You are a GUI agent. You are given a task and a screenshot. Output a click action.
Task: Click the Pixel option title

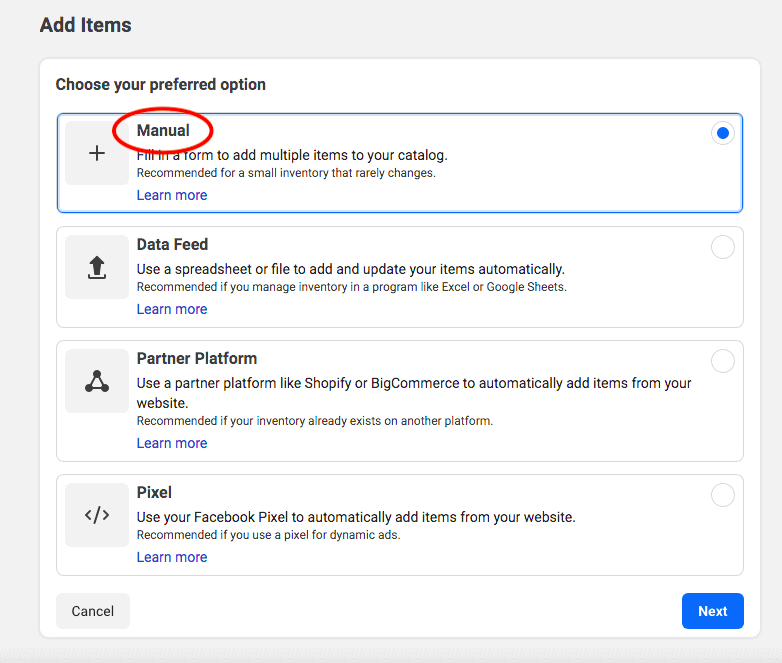[154, 492]
